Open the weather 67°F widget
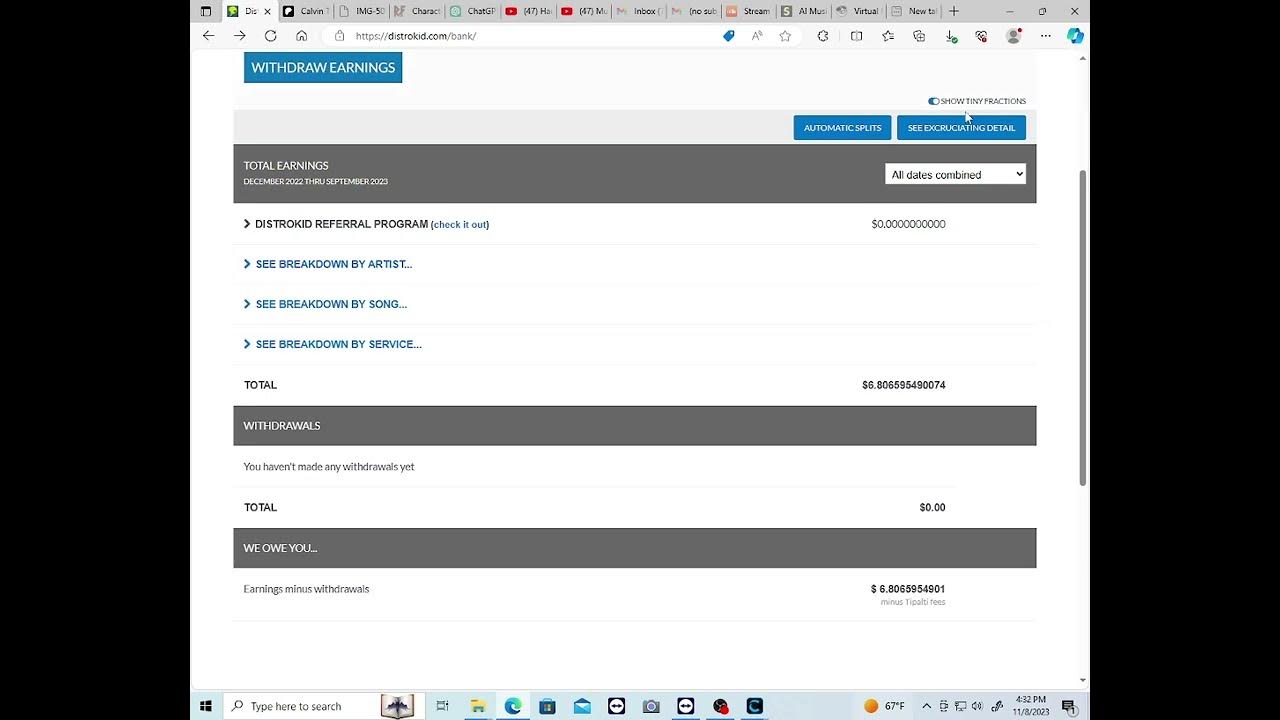Screen dimensions: 1280x720 pyautogui.click(x=884, y=706)
